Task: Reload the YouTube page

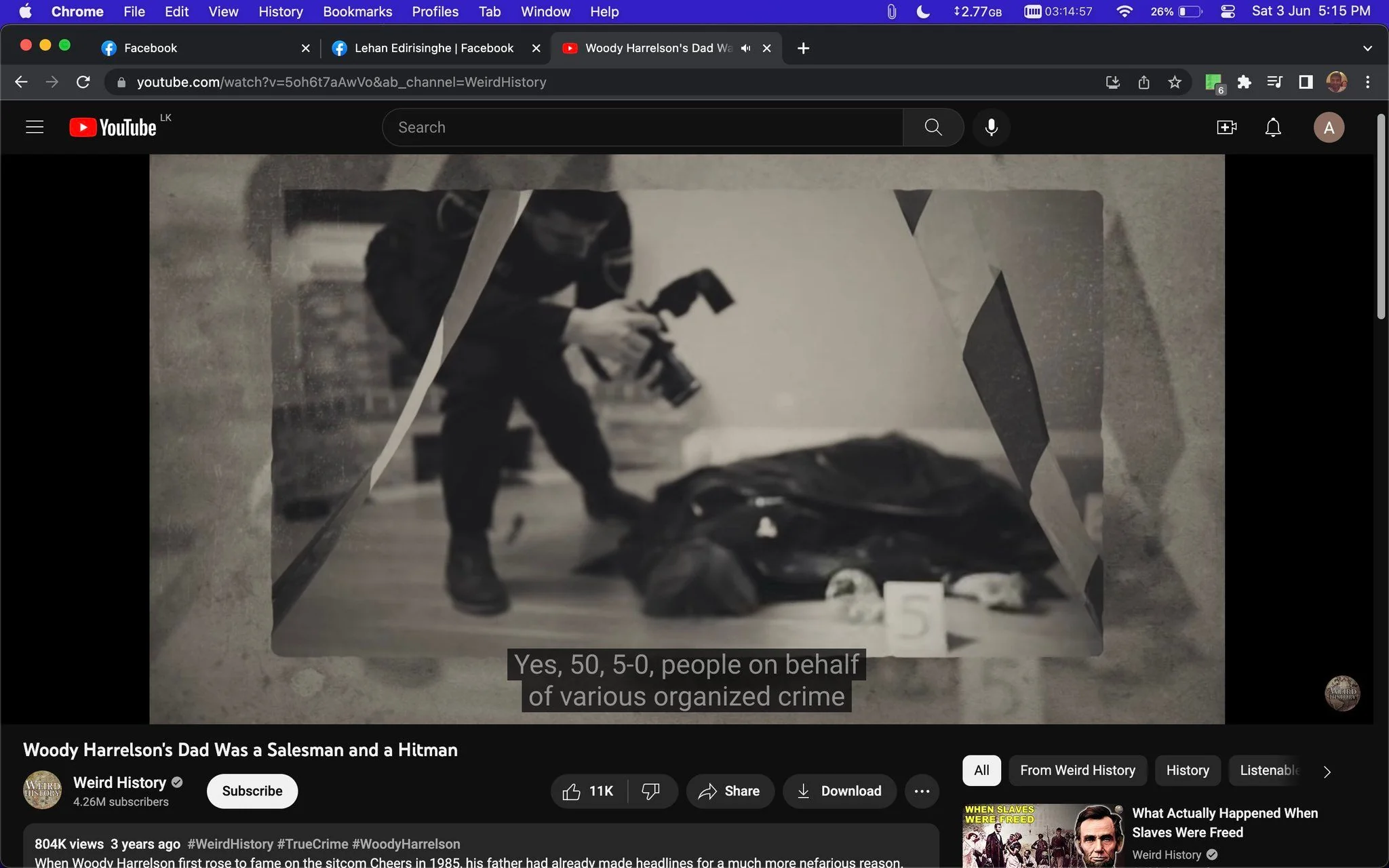Action: (x=83, y=82)
